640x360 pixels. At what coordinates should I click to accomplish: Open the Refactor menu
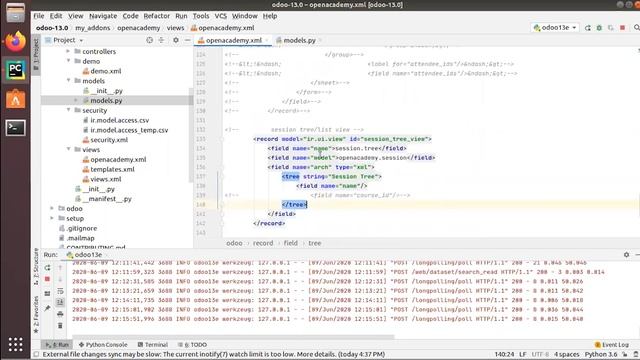pyautogui.click(x=156, y=16)
